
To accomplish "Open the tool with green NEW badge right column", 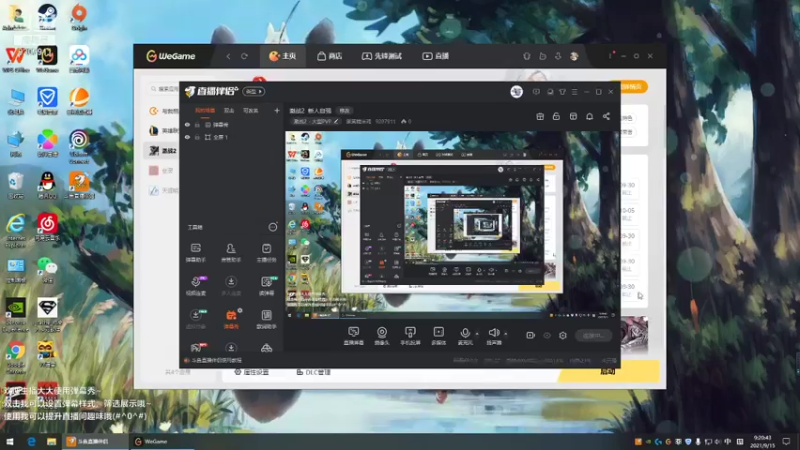I will click(x=266, y=286).
